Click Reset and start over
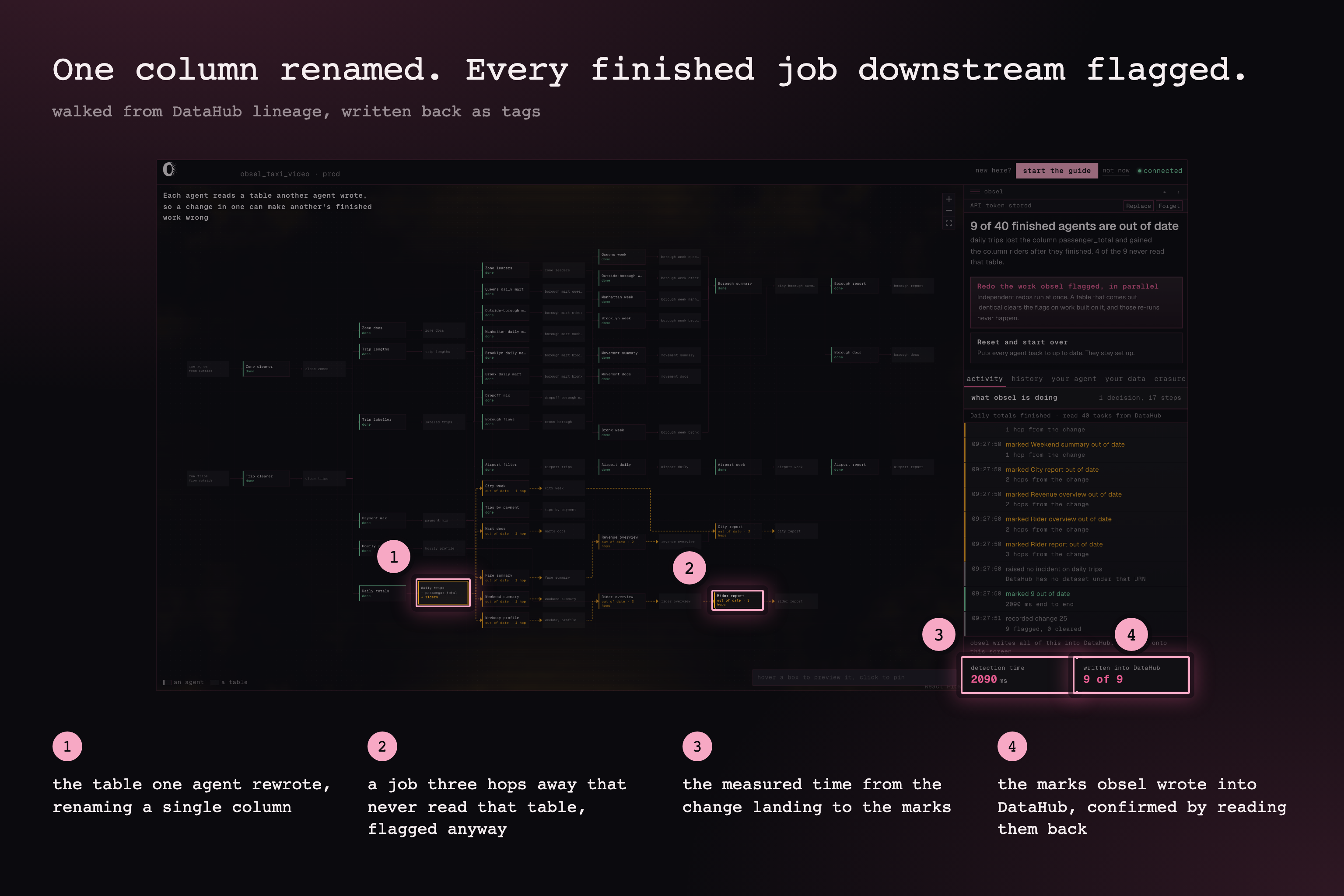The image size is (1344, 896). (x=1076, y=347)
